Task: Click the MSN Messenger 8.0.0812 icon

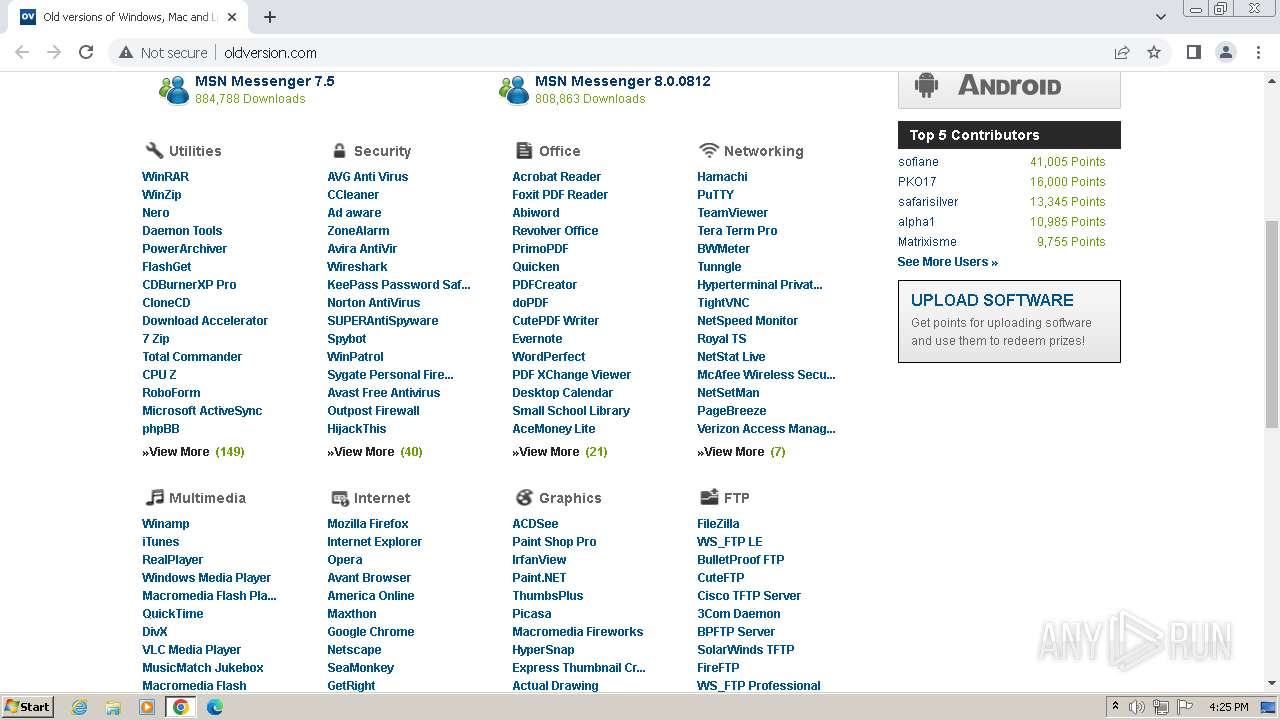Action: point(514,90)
